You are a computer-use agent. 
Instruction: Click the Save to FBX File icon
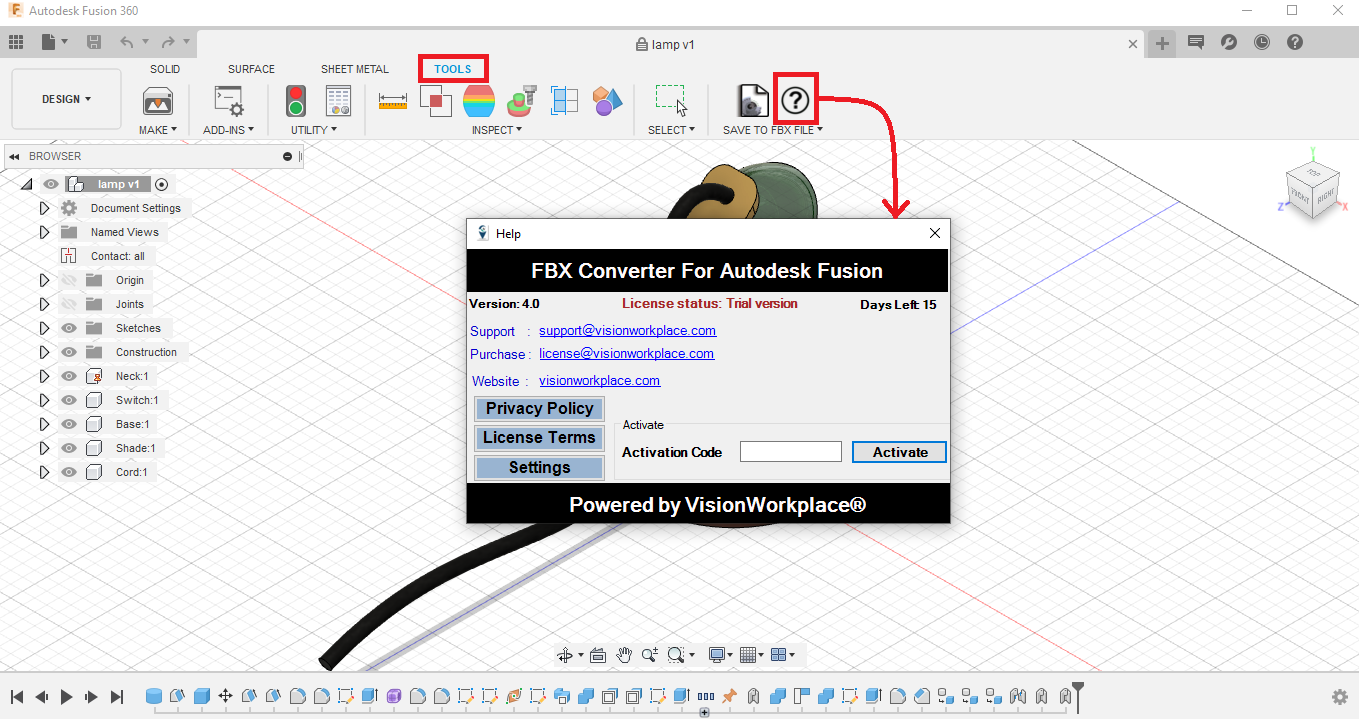tap(753, 100)
